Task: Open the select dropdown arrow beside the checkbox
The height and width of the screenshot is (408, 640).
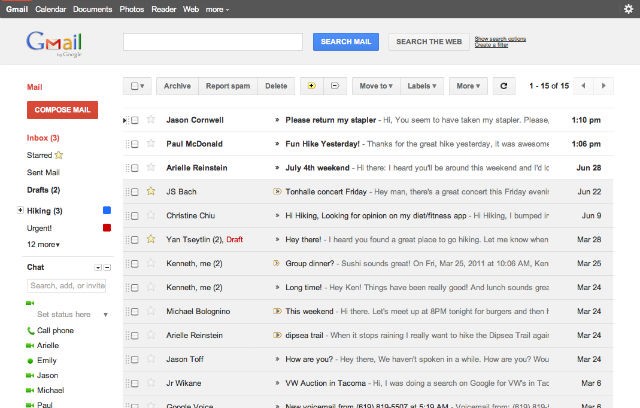Action: coord(142,86)
